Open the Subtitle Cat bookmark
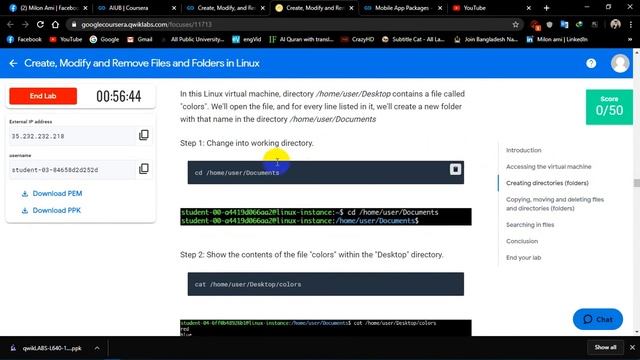The image size is (640, 360). tap(413, 39)
